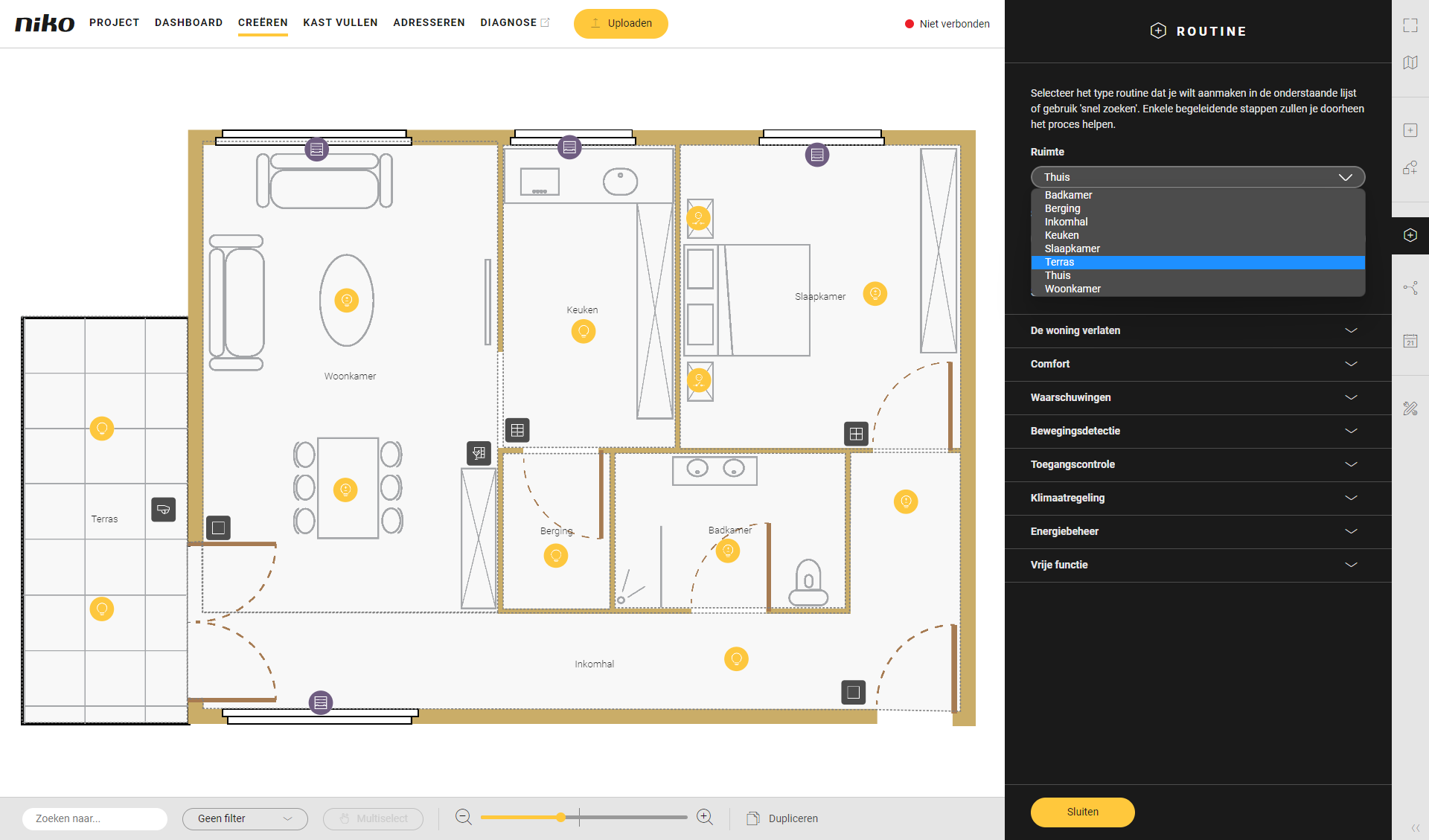Expand the Waarschuwingen section

click(1198, 397)
